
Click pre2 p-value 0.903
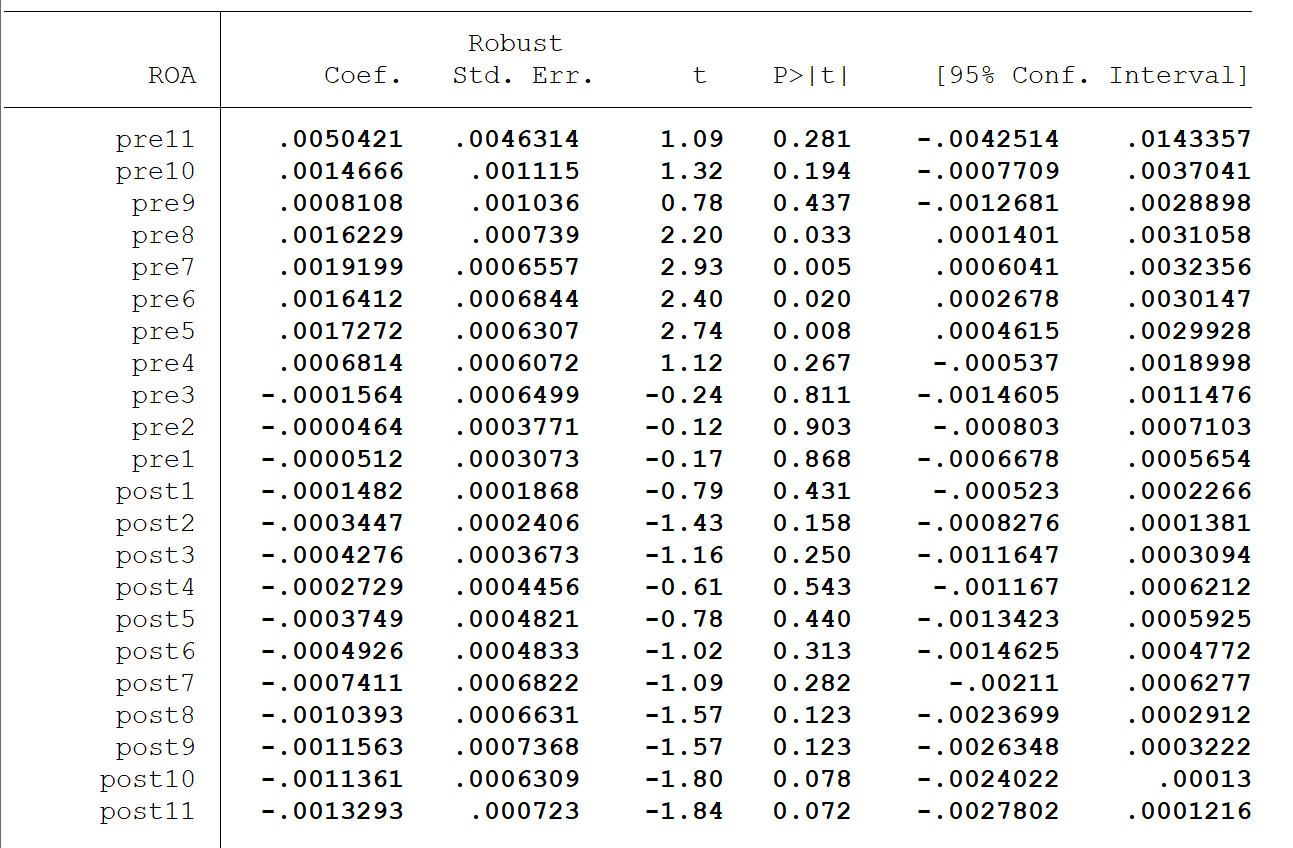click(x=812, y=428)
